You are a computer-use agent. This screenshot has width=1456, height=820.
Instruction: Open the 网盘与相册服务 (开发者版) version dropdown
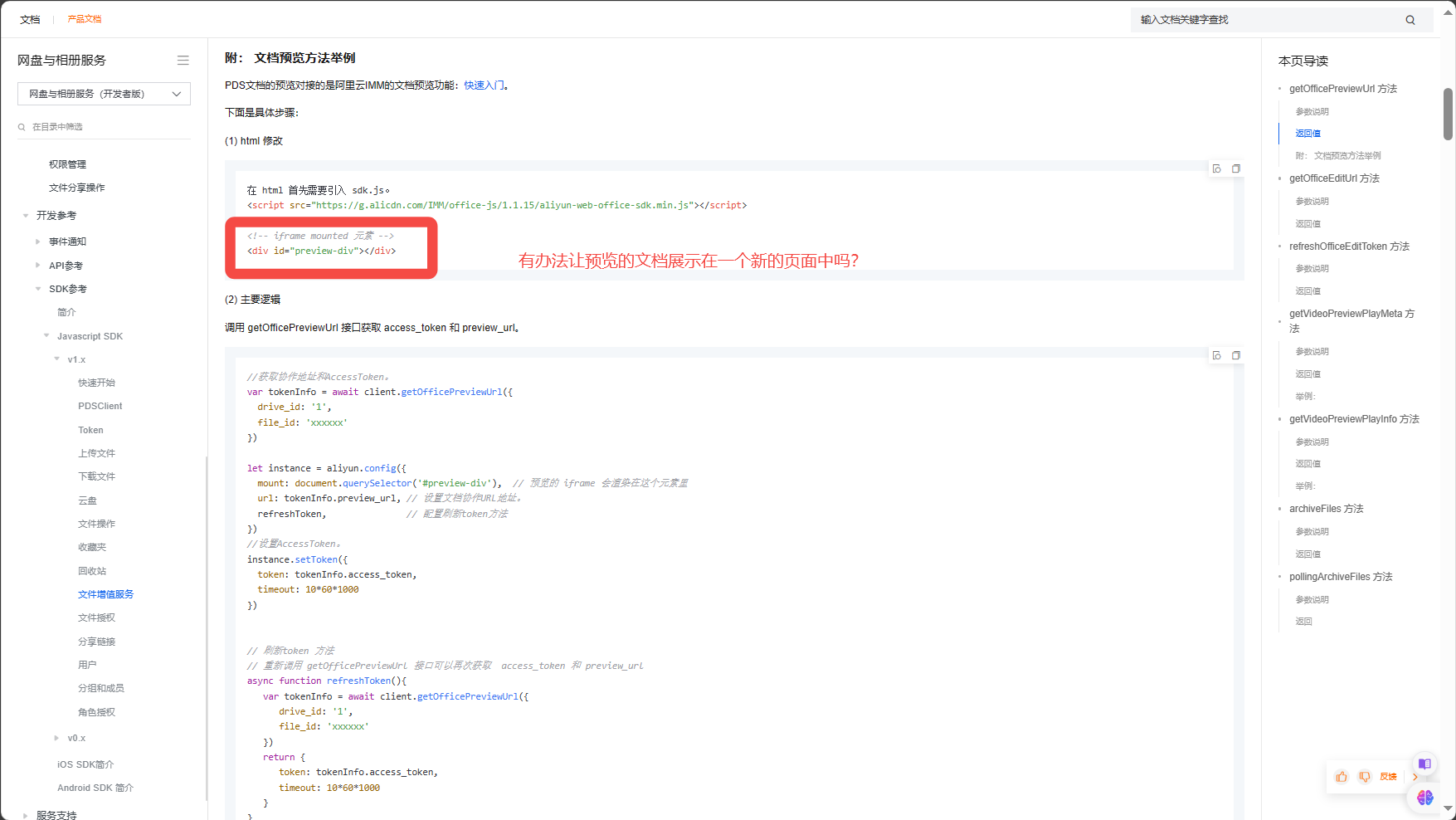(104, 94)
